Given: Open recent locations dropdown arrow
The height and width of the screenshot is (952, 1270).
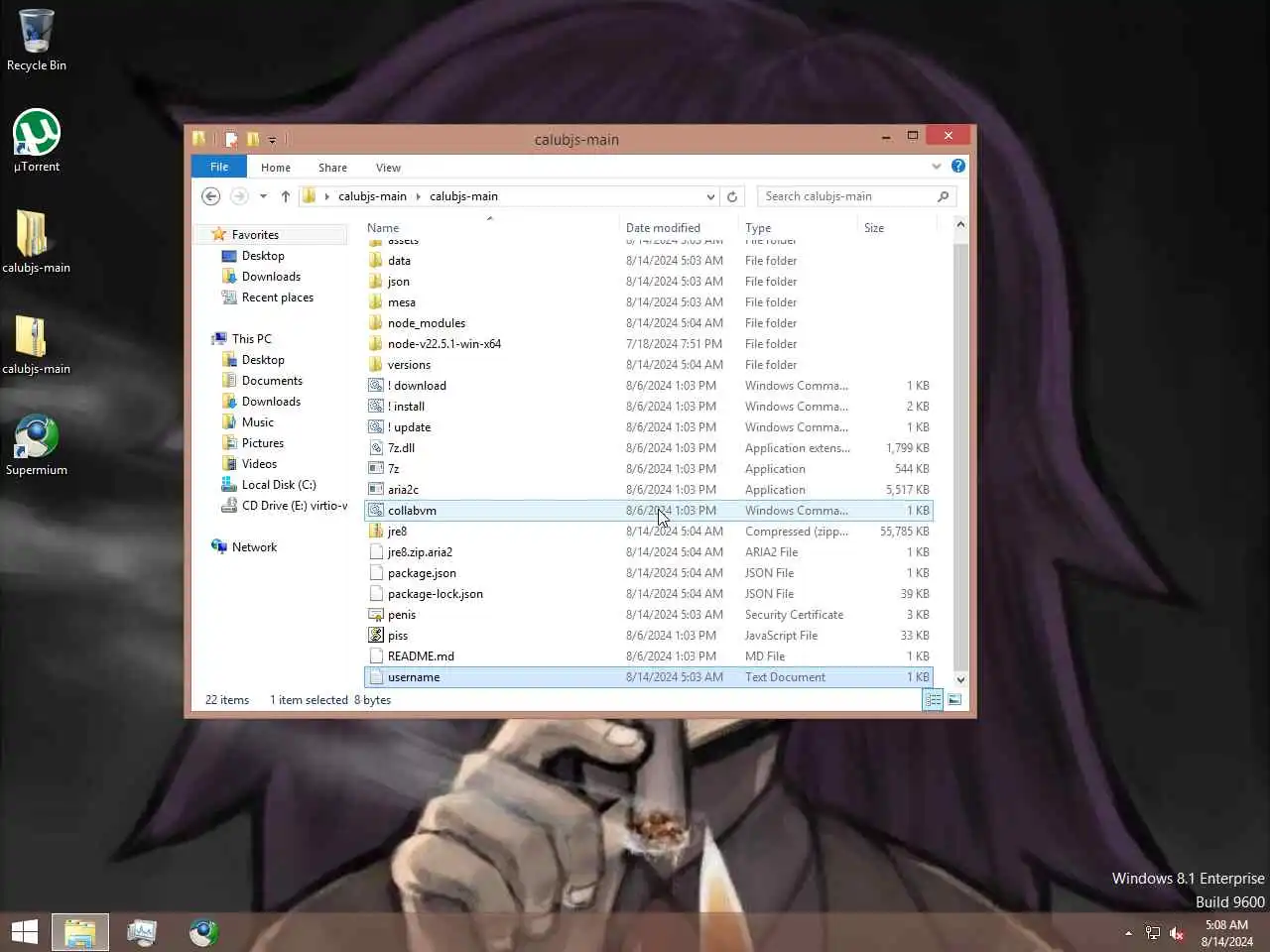Looking at the screenshot, I should point(263,196).
